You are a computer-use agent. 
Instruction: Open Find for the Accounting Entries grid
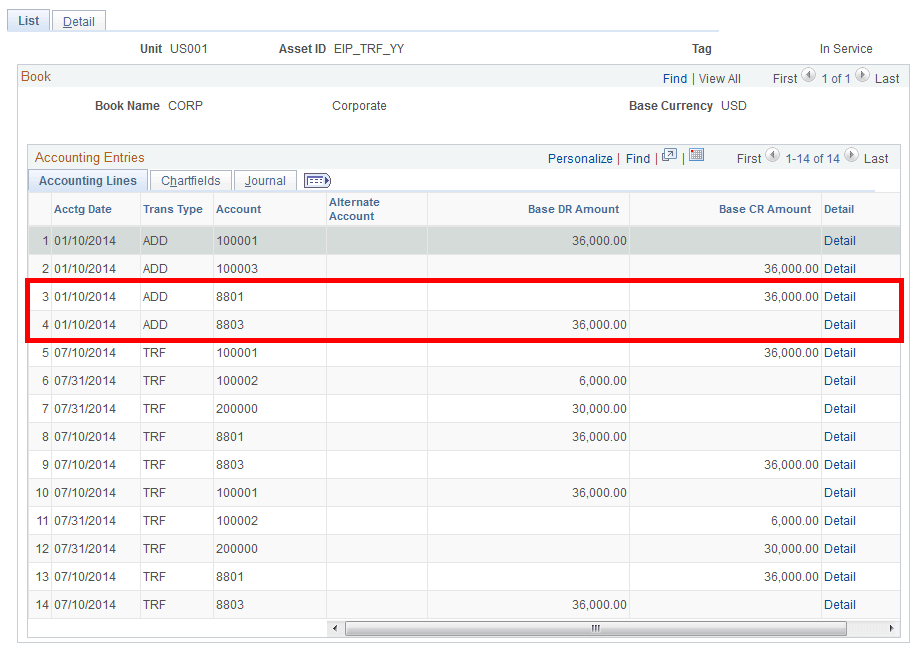[638, 158]
